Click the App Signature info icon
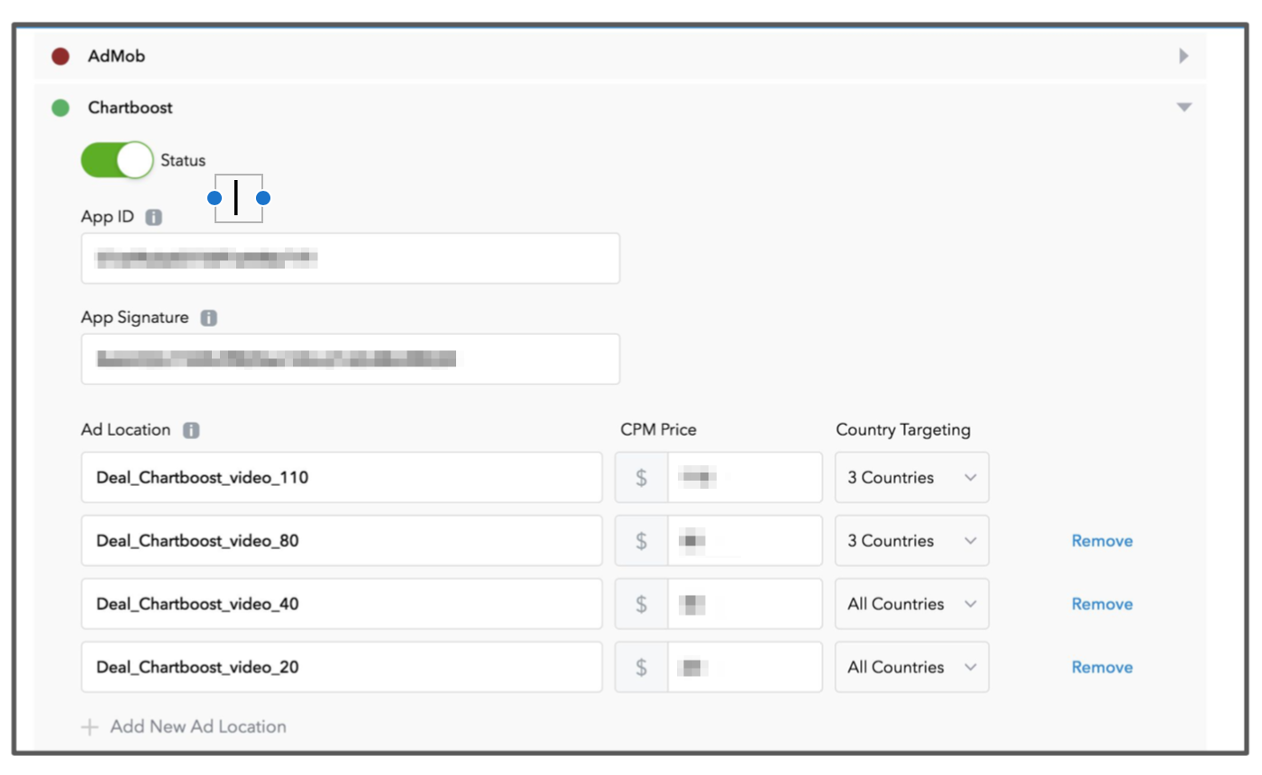This screenshot has height=775, width=1262. [208, 318]
